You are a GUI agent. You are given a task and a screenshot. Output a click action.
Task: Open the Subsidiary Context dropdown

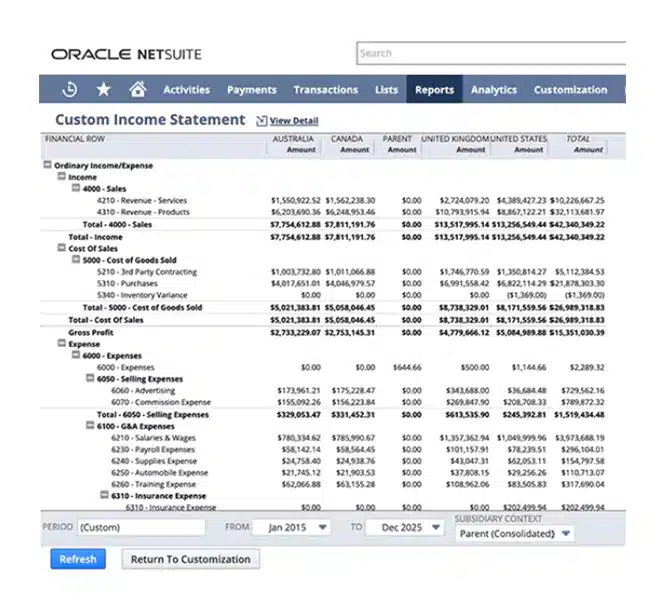(x=514, y=534)
